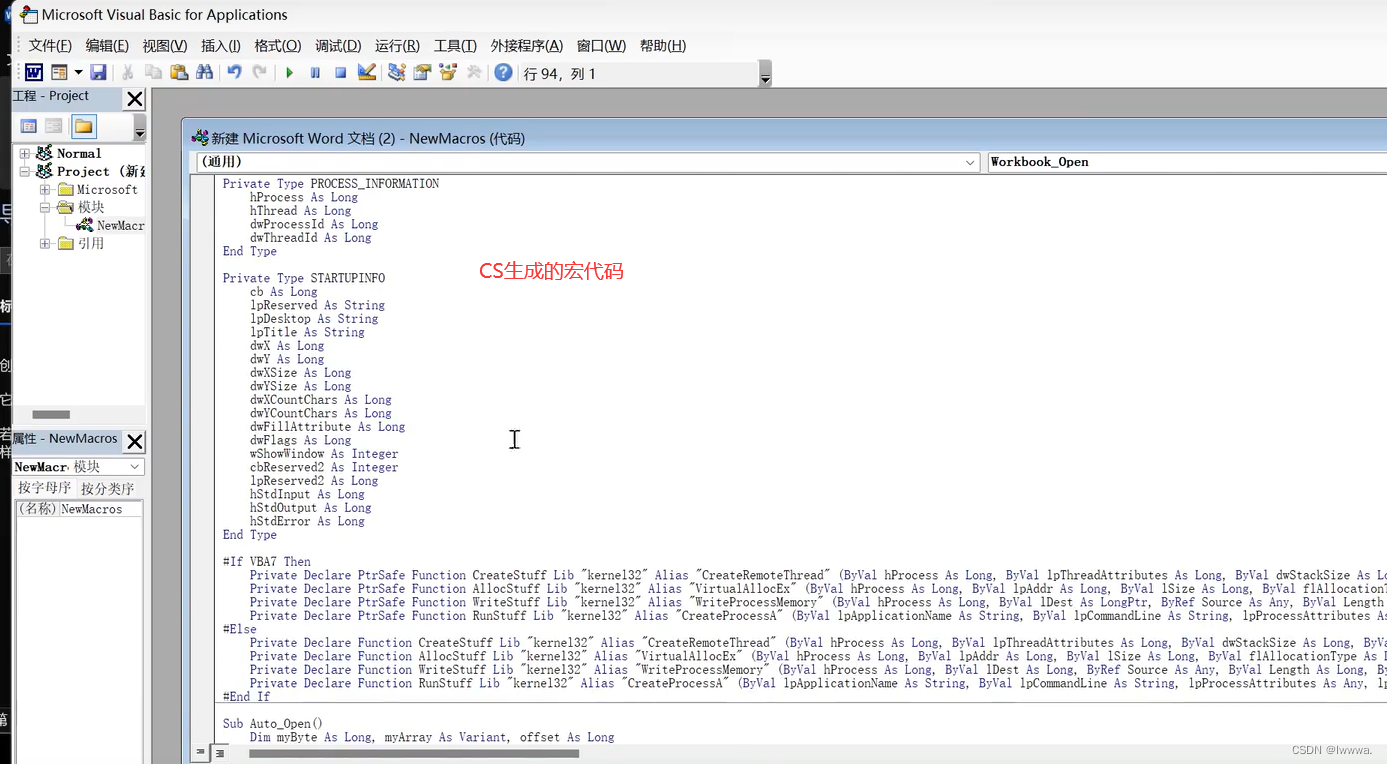Viewport: 1387px width, 764px height.
Task: Open Visual Basic Help question mark icon
Action: 503,72
